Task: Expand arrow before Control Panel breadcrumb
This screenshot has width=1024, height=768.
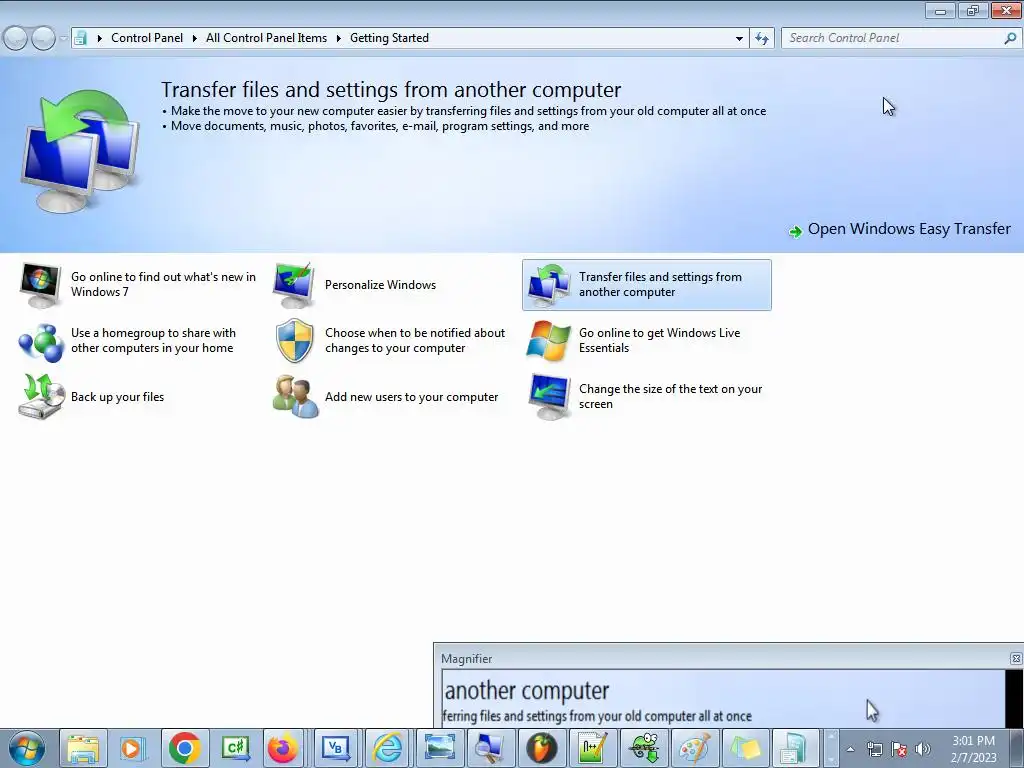Action: (99, 38)
